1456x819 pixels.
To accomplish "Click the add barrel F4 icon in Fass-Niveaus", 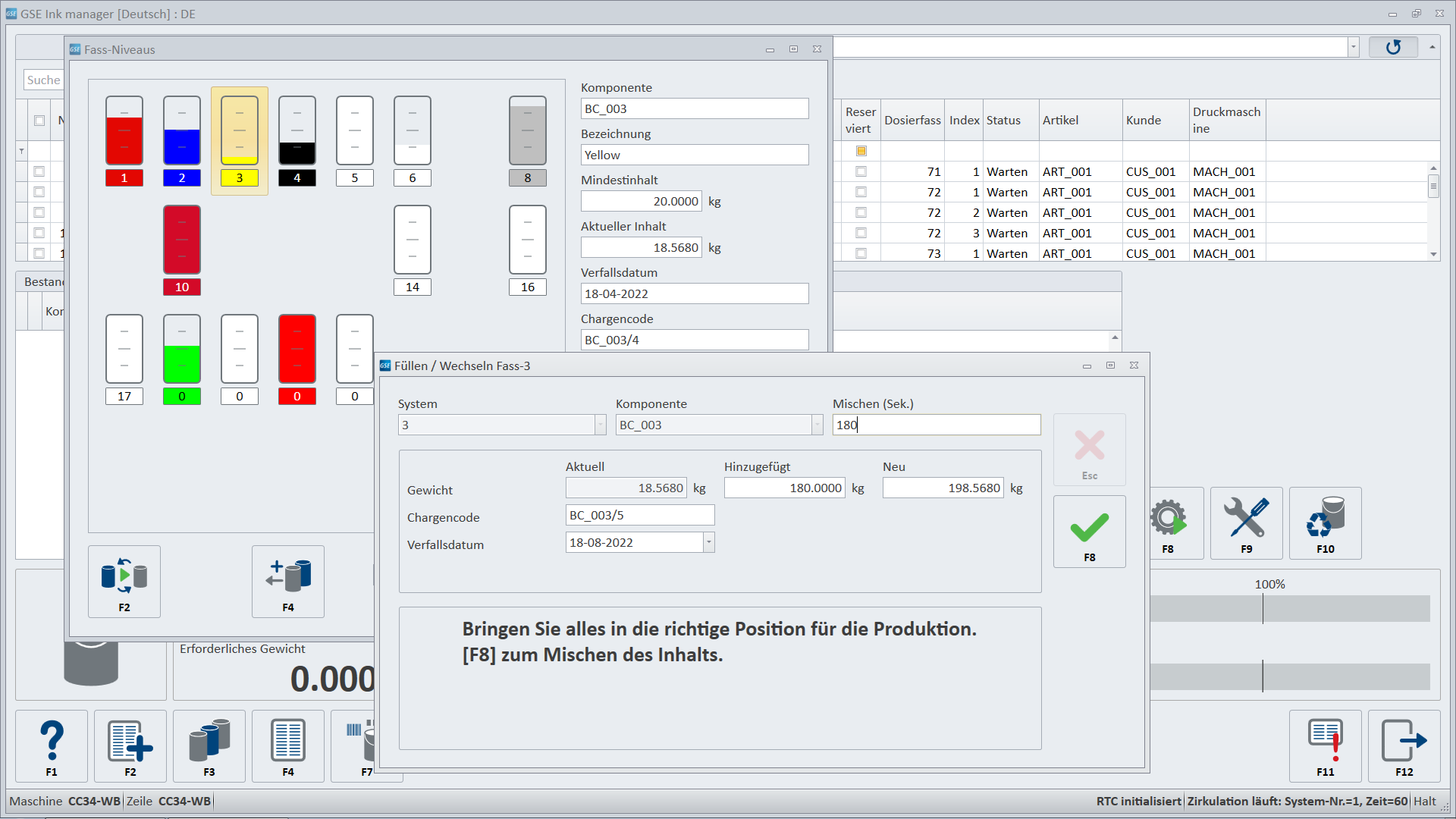I will click(288, 581).
